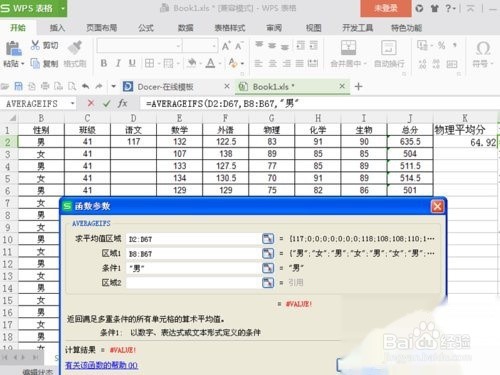Expand the Paste options arrow
This screenshot has height=375, width=500.
tap(23, 63)
